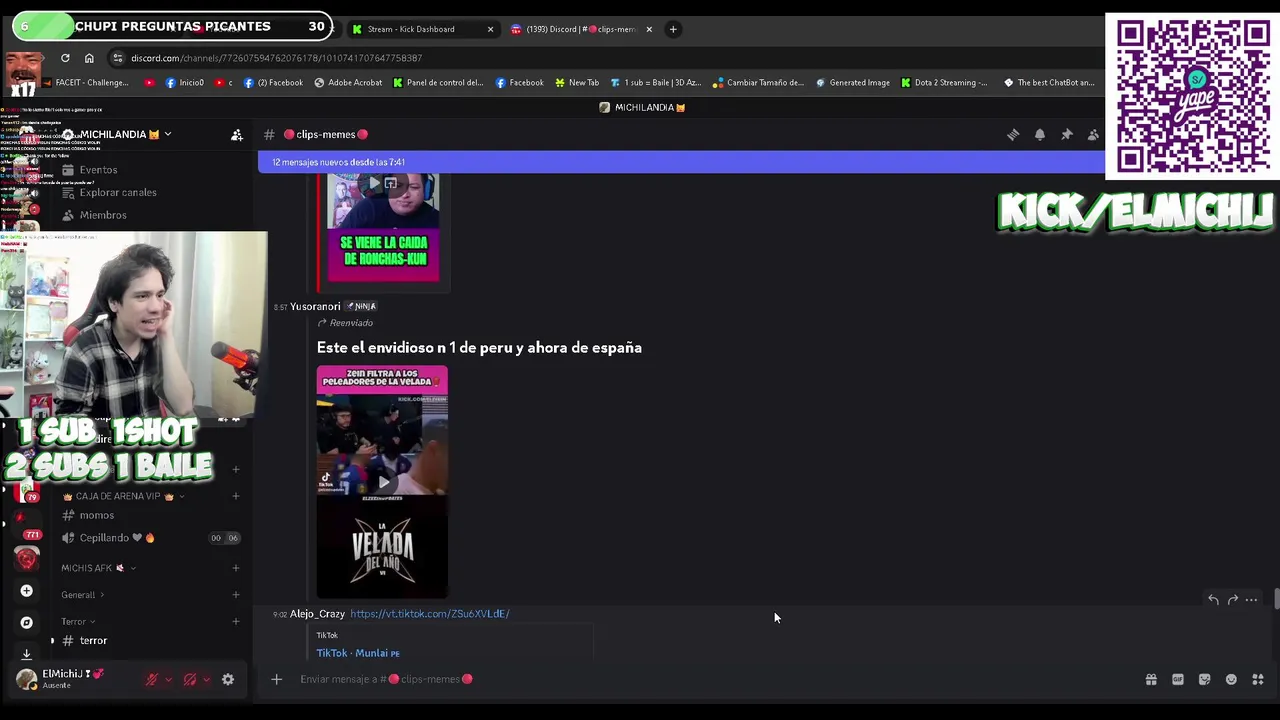Open Adobe Acrobat bookmark
Viewport: 1280px width, 720px height.
348,83
